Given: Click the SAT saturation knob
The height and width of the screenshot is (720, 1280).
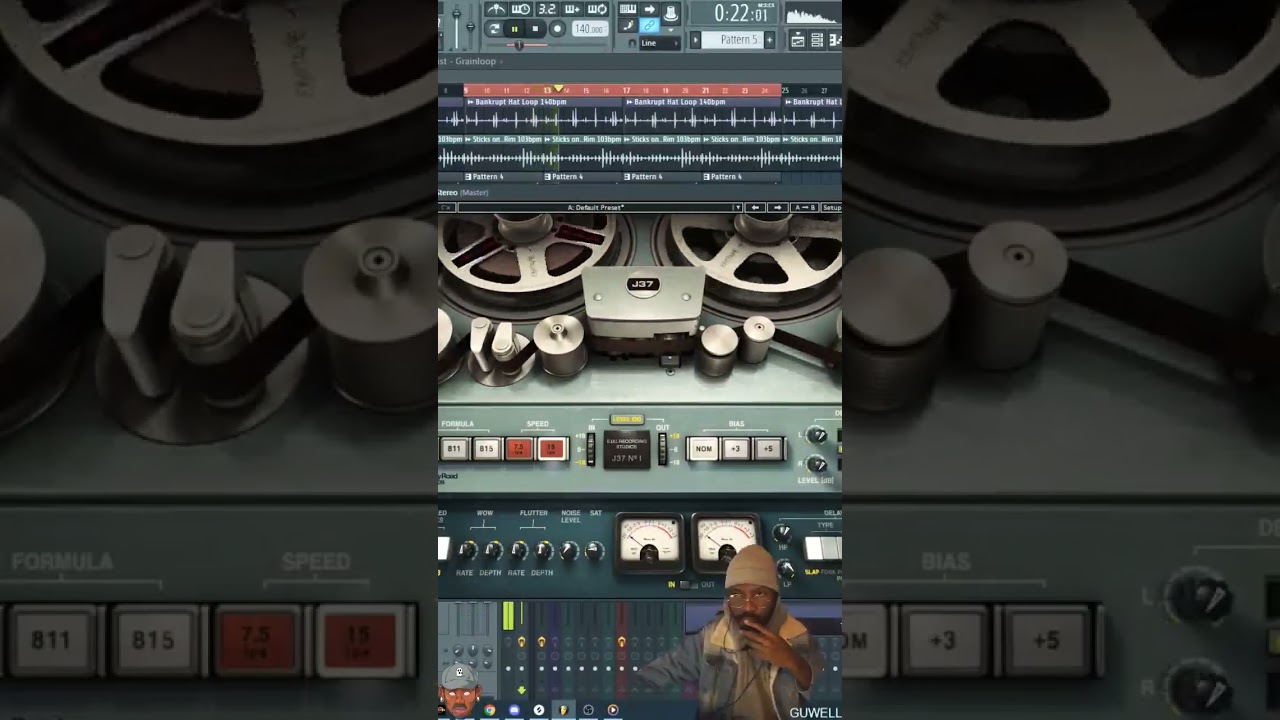Looking at the screenshot, I should (595, 550).
